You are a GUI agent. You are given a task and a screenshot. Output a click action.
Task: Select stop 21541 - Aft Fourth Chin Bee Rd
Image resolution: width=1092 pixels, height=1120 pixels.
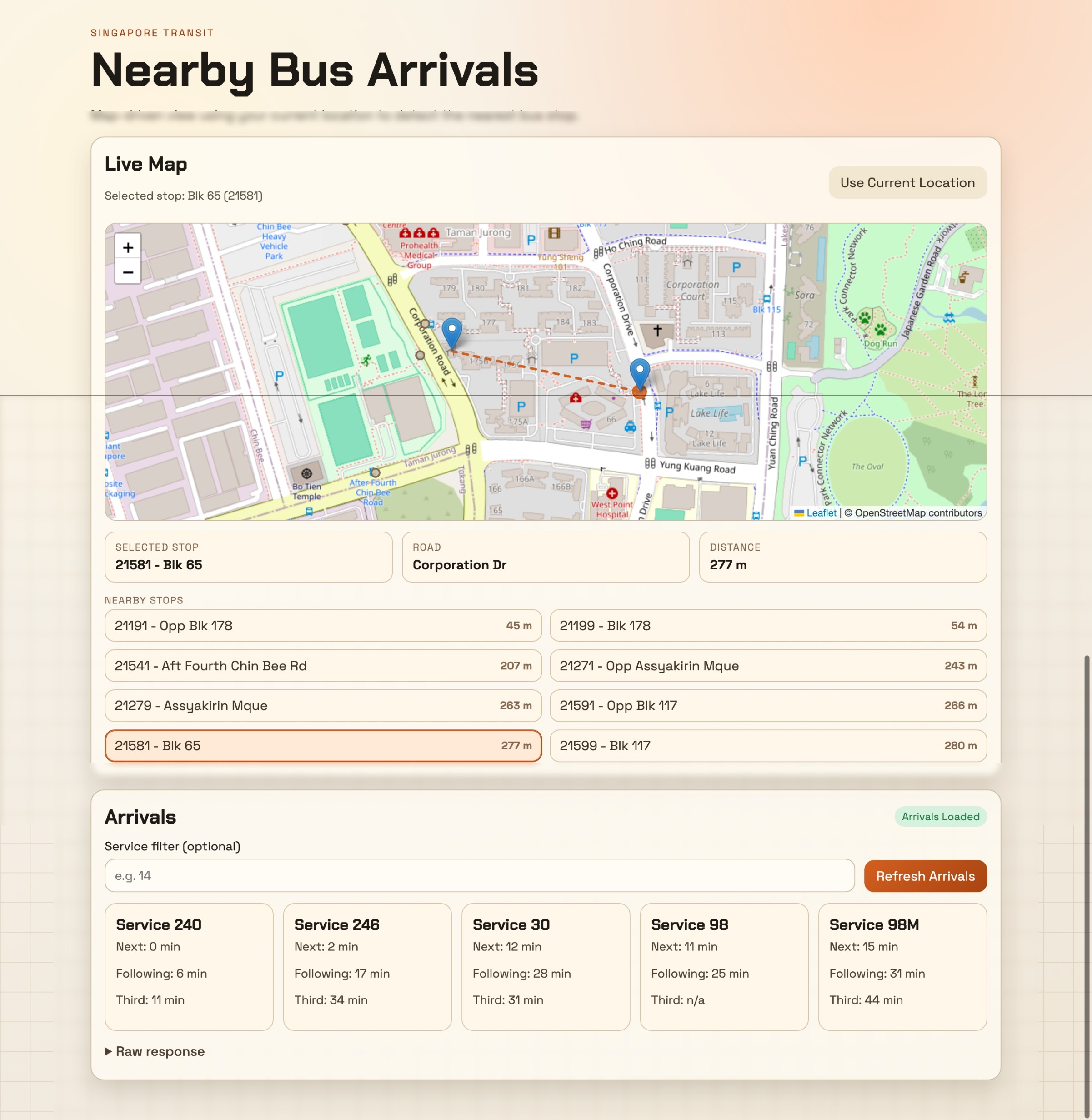[323, 666]
